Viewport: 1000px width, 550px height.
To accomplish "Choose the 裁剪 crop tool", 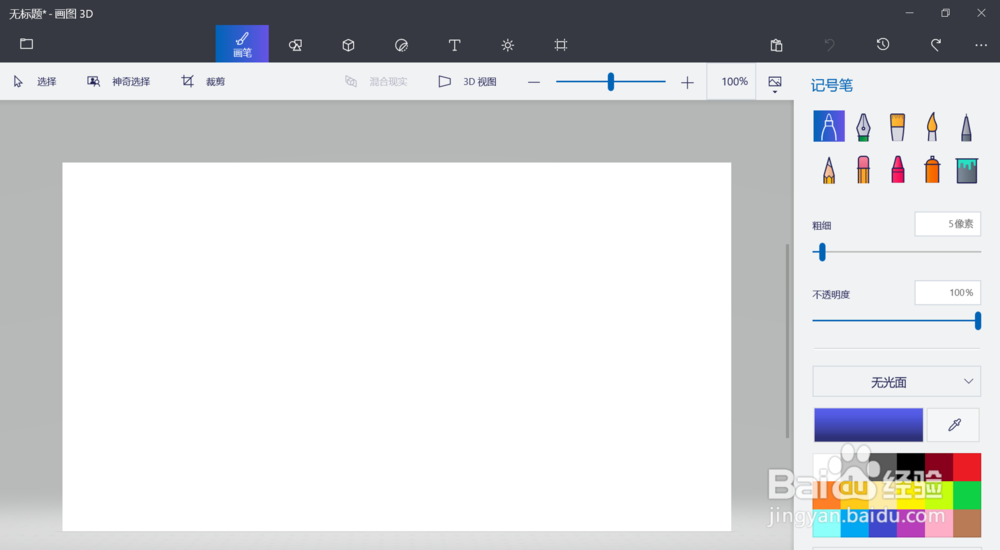I will pyautogui.click(x=203, y=82).
